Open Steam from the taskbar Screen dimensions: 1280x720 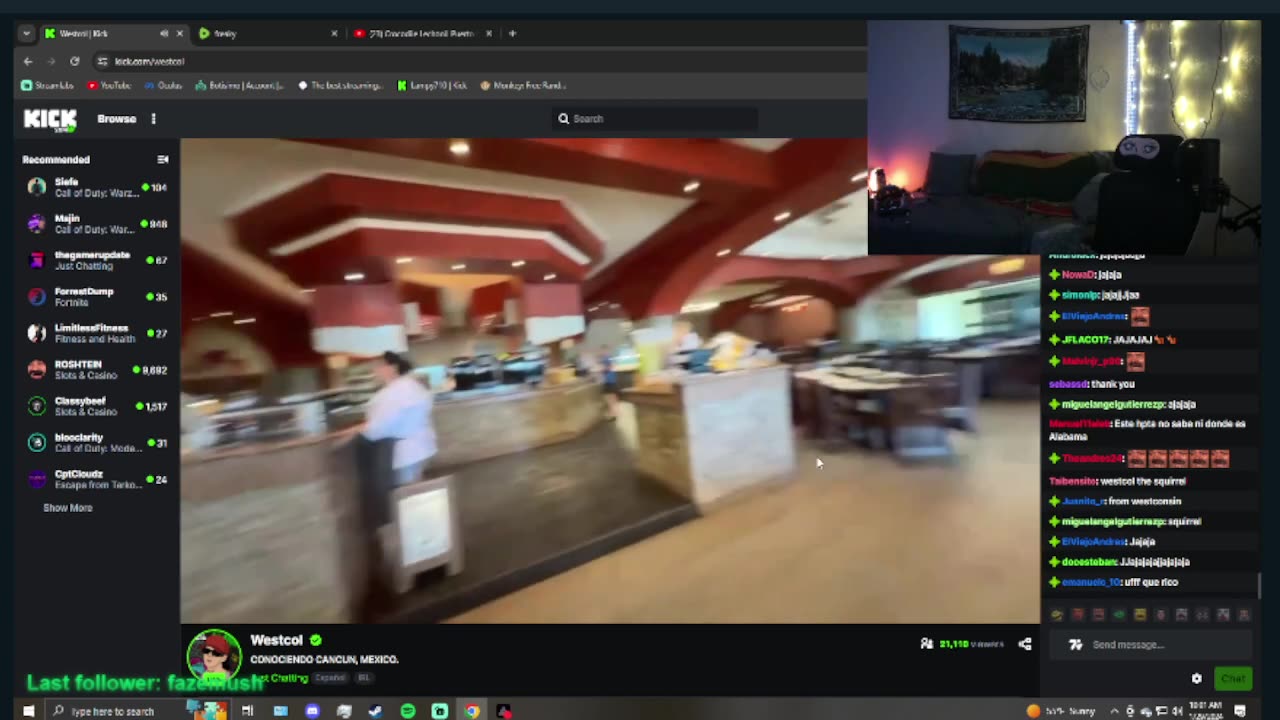point(376,711)
